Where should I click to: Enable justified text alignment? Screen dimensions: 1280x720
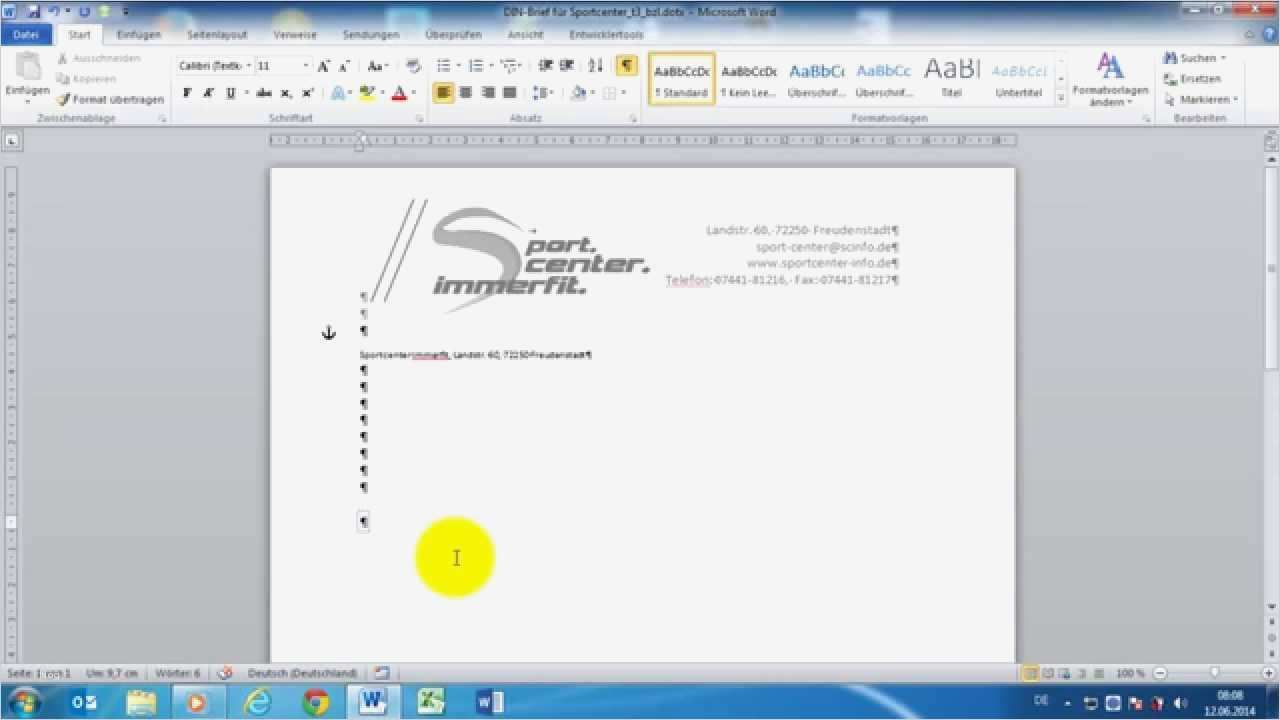[510, 92]
